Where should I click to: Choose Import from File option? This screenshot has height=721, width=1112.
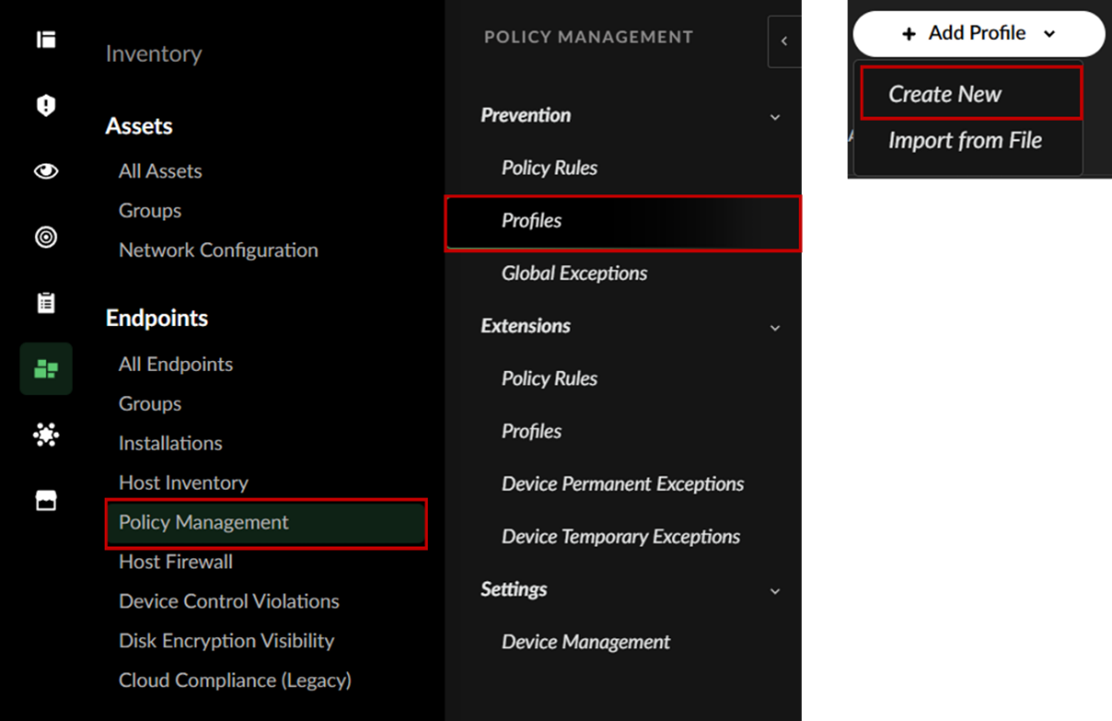965,141
